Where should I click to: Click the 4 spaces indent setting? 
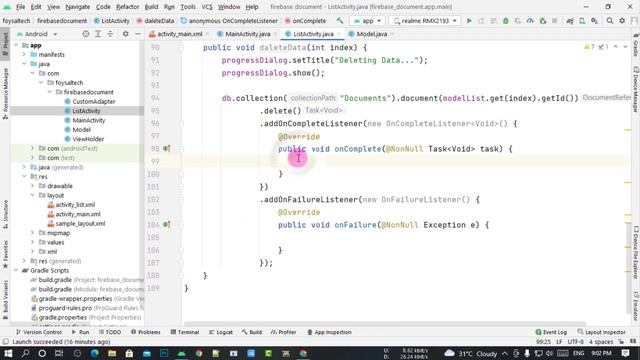(601, 342)
